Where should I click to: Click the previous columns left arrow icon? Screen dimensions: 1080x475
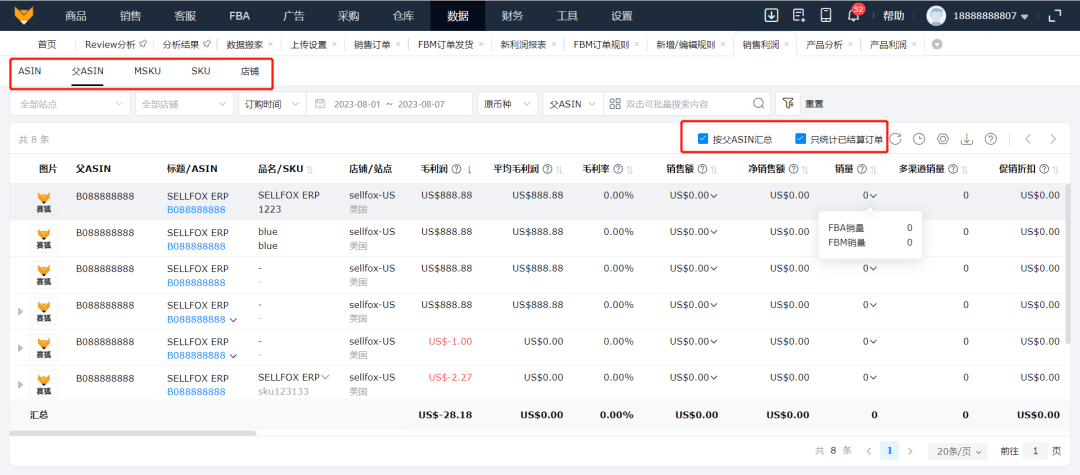[x=1028, y=139]
